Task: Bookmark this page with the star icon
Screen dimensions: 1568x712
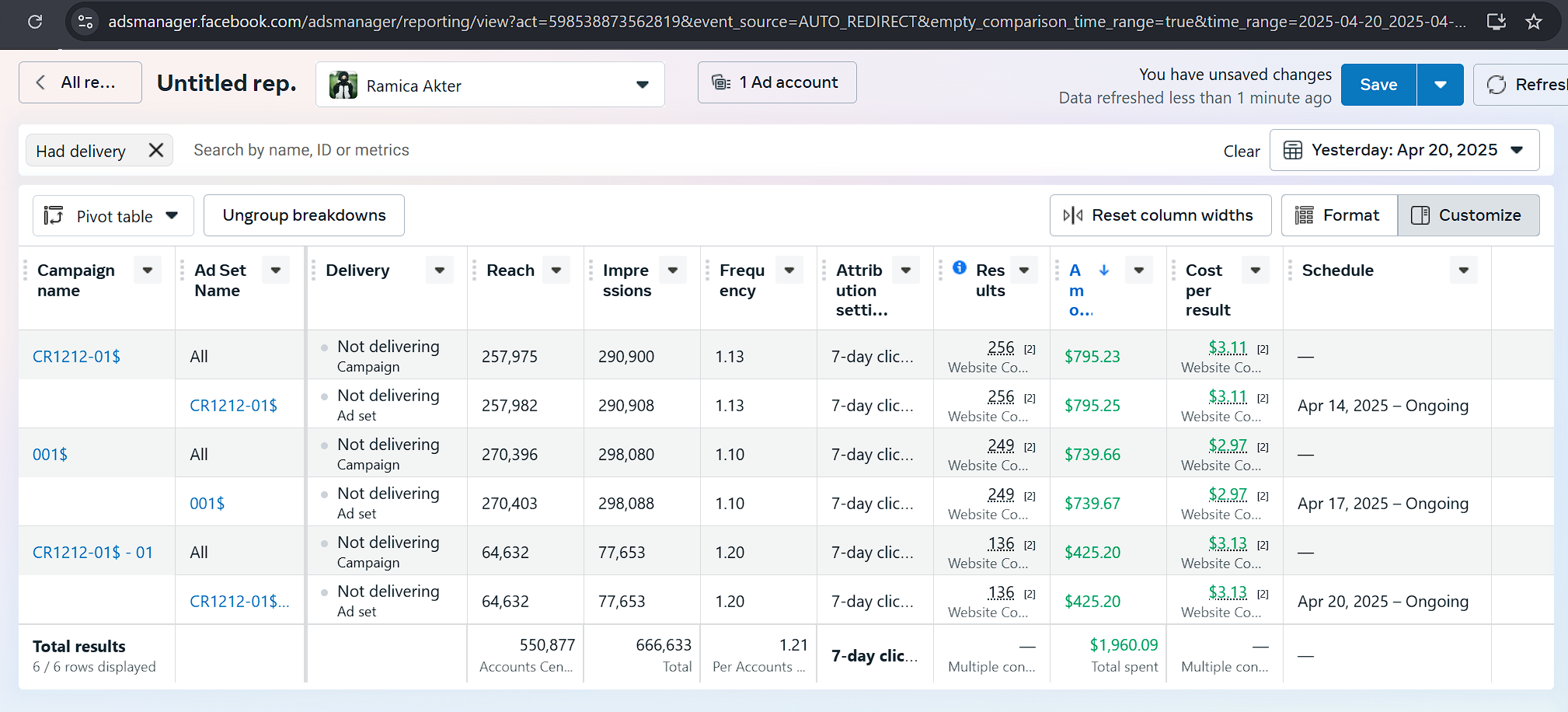Action: pos(1533,22)
